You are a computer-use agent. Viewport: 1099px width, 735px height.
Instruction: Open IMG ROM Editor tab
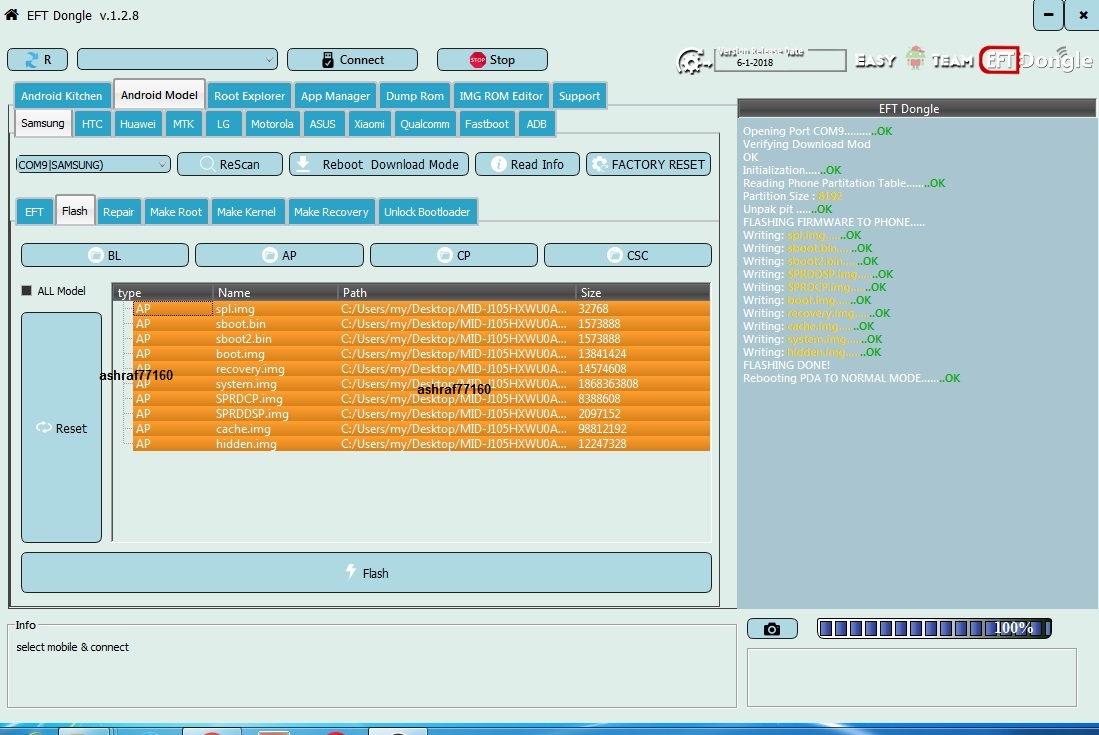(x=501, y=96)
